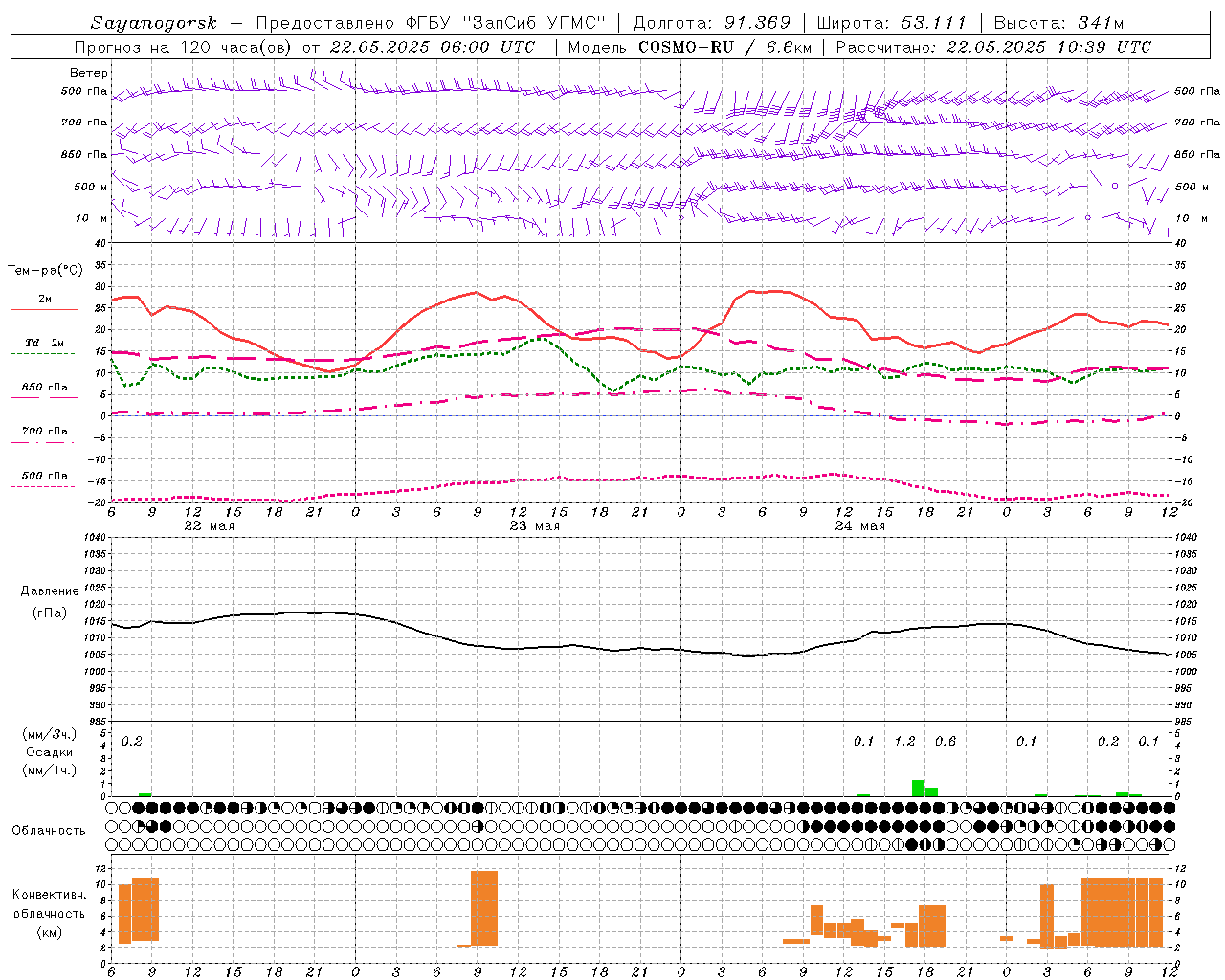1225x980 pixels.
Task: Click the 0.6 precipitation amount value
Action: tap(946, 741)
